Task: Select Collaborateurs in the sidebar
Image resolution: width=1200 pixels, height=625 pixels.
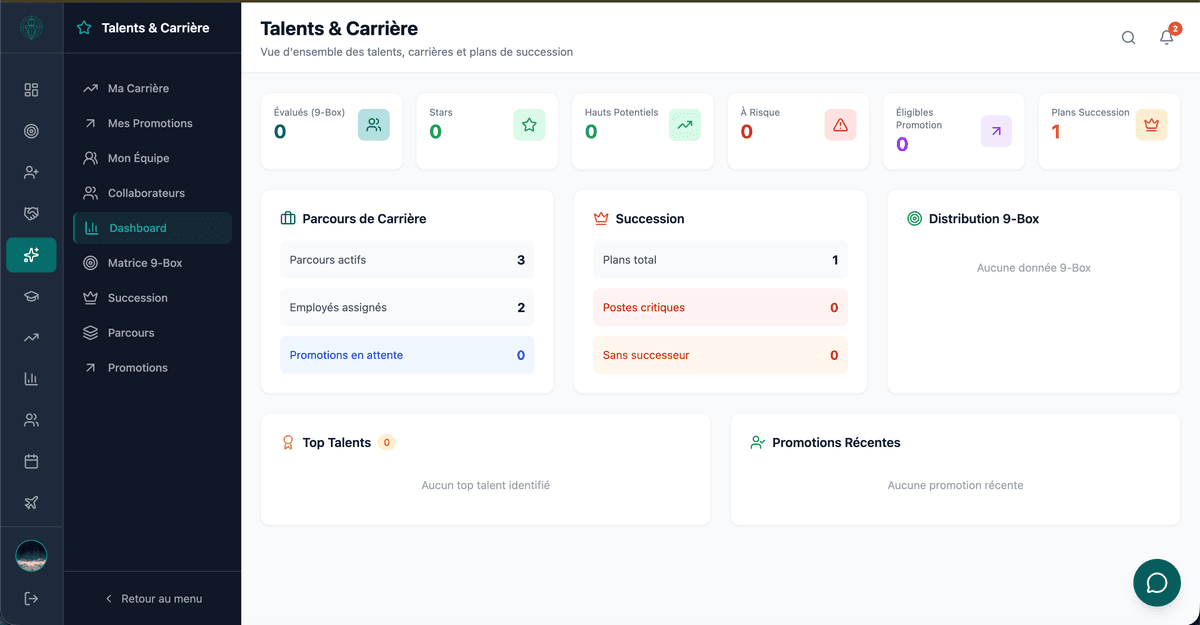Action: [x=146, y=193]
